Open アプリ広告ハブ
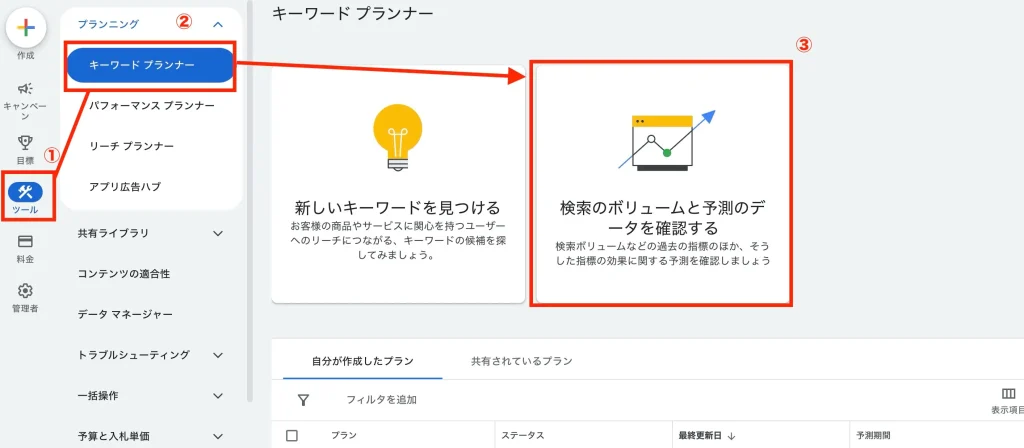This screenshot has width=1024, height=448. click(125, 186)
